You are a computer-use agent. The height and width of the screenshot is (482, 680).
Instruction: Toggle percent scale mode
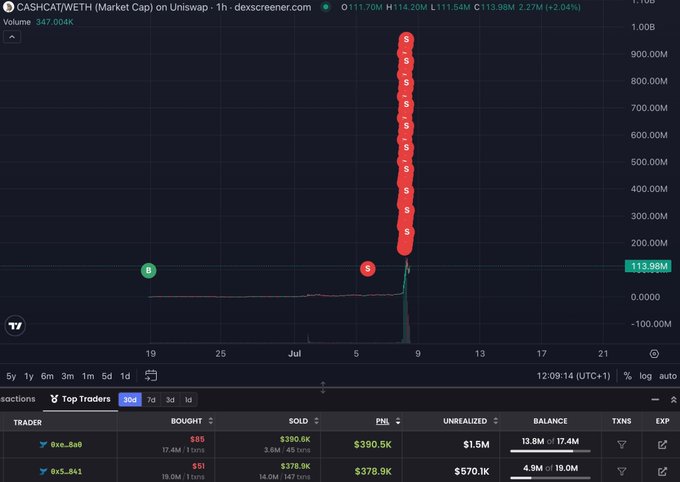pos(628,376)
